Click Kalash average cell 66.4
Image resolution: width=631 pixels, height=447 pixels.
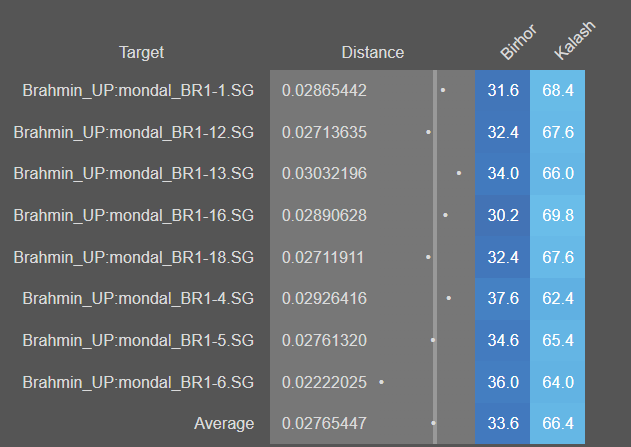pyautogui.click(x=558, y=423)
